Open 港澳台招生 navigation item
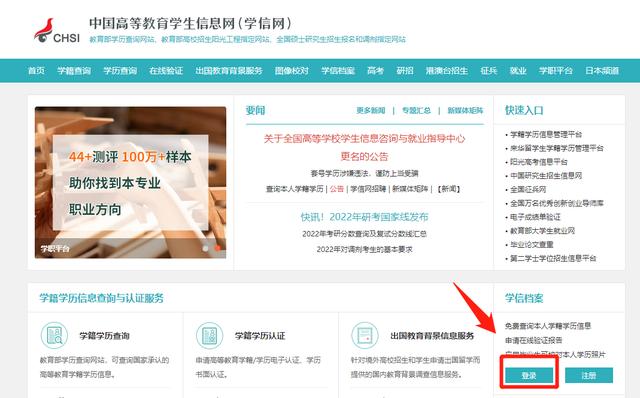 pyautogui.click(x=447, y=71)
